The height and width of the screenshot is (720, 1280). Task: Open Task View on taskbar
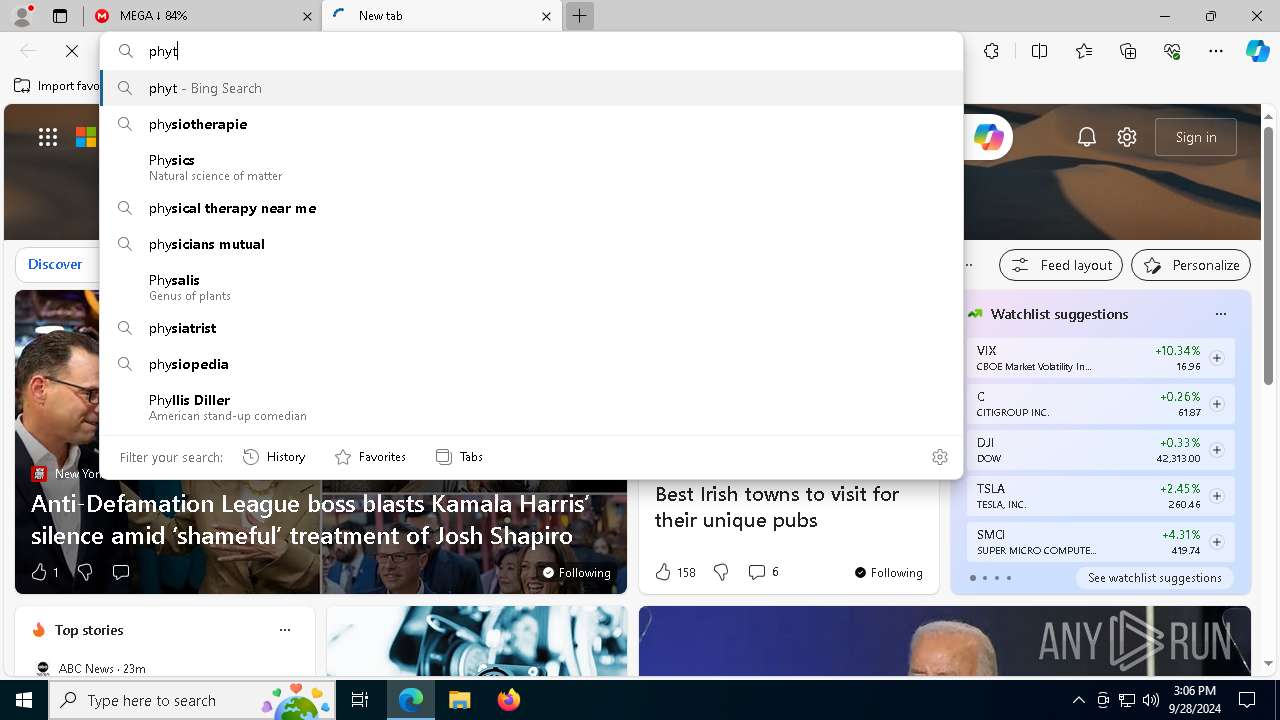(x=360, y=700)
